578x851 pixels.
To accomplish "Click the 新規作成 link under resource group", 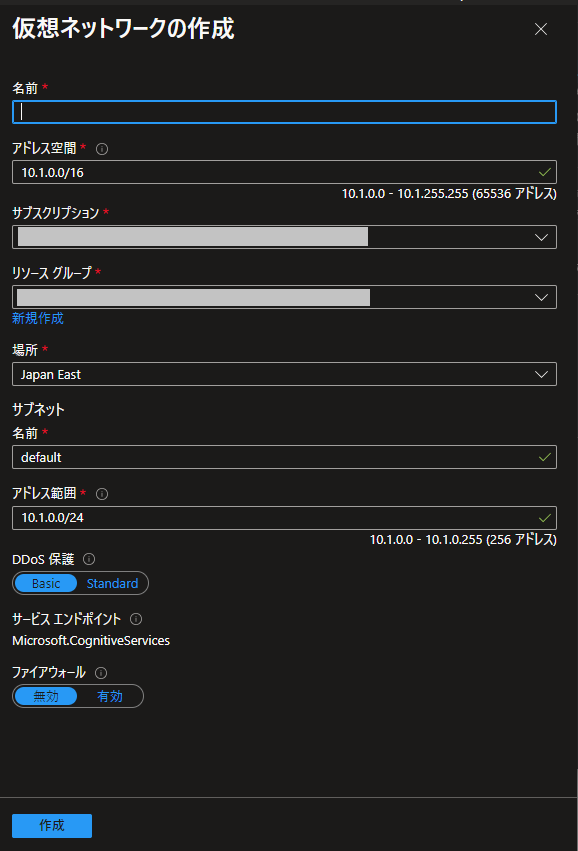I will 37,317.
